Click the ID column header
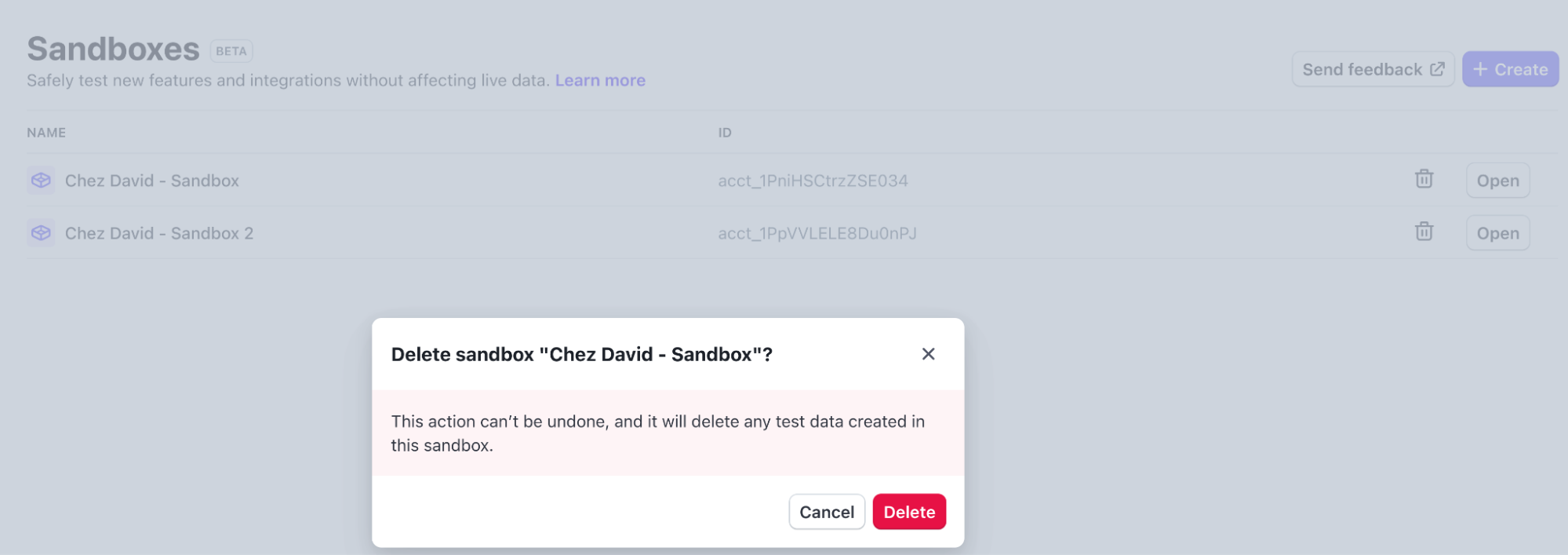Viewport: 1568px width, 555px height. click(725, 133)
